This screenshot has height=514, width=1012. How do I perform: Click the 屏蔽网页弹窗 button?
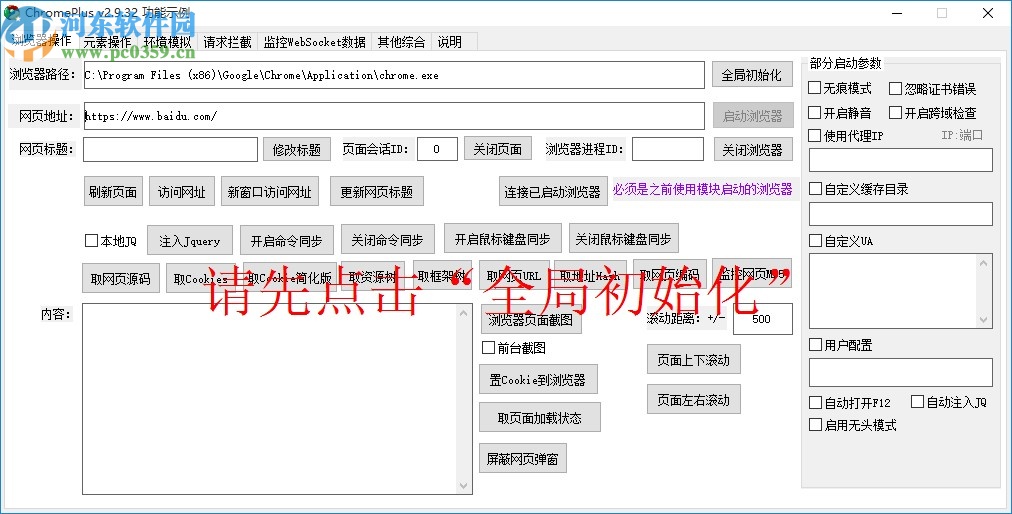click(x=523, y=458)
